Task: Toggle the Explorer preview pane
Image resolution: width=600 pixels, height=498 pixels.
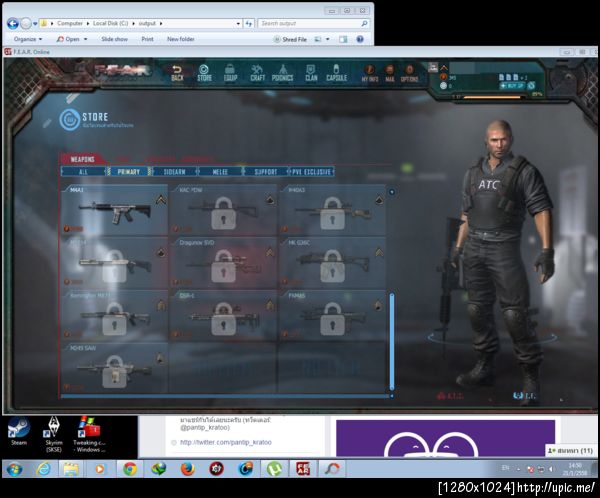Action: coord(343,39)
